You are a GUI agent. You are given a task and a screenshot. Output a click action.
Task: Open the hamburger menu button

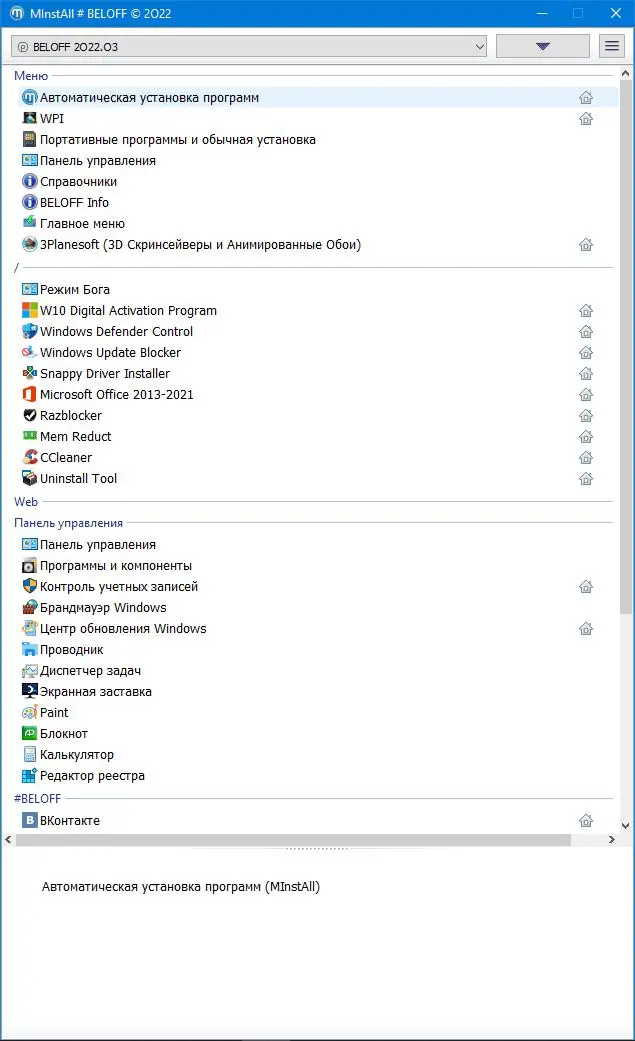(x=612, y=46)
